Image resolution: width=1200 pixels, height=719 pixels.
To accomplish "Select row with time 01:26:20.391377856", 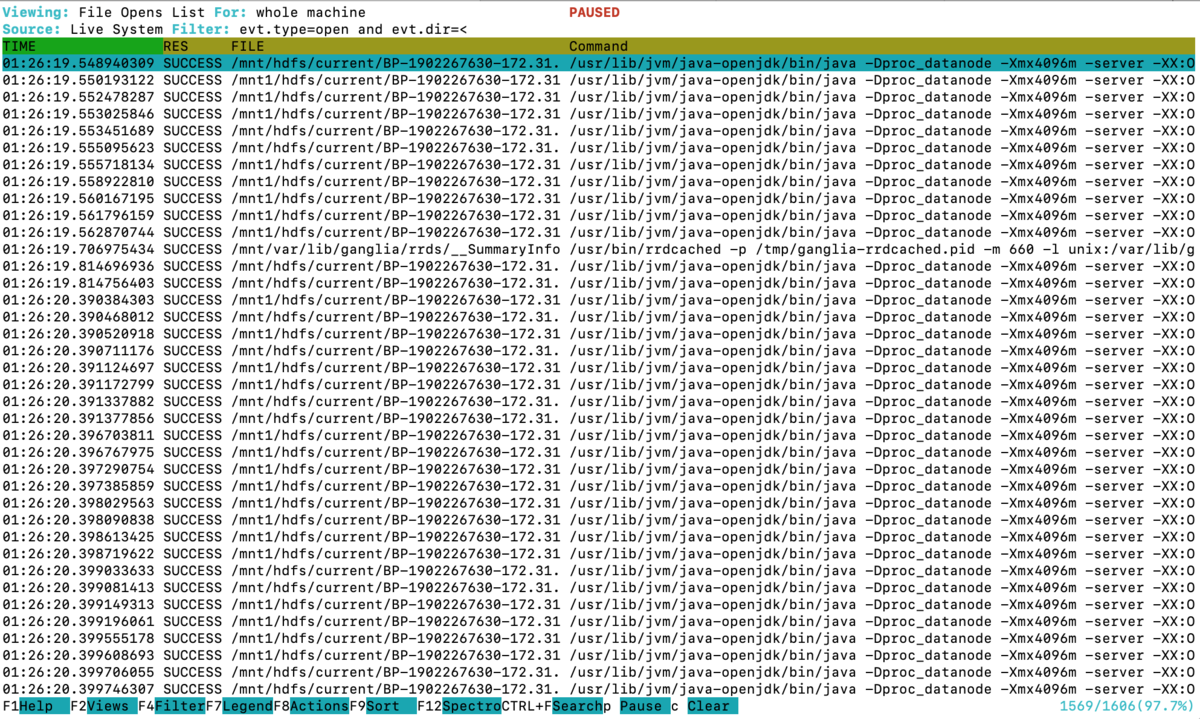I will [x=600, y=419].
